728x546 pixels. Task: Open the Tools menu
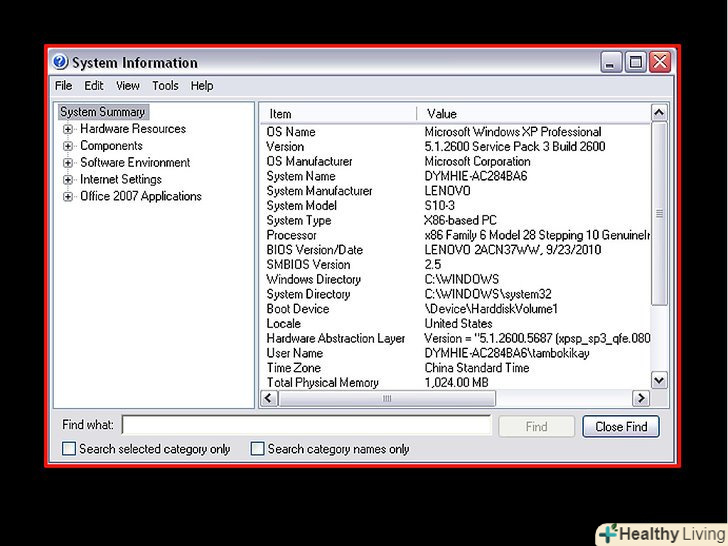(x=165, y=86)
